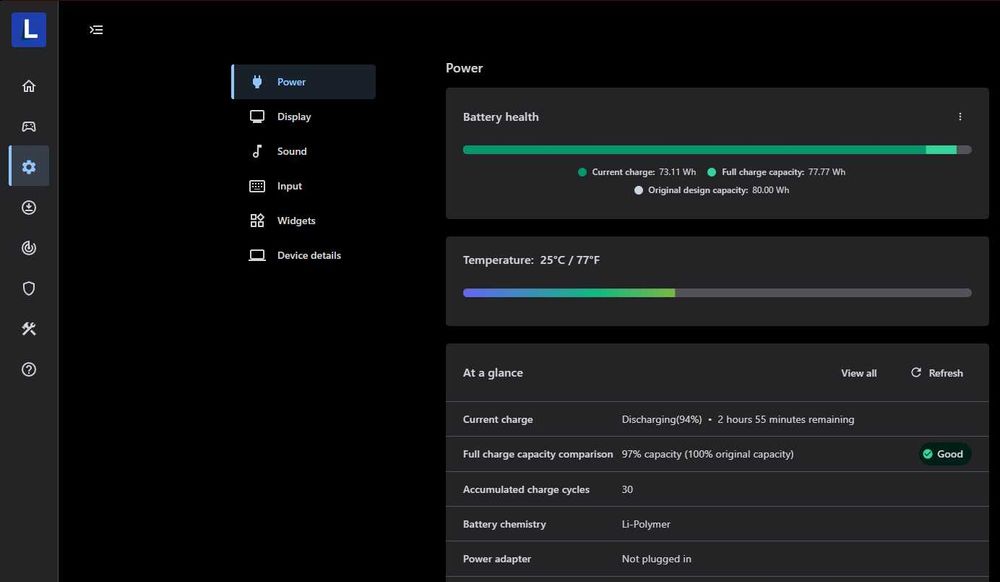The height and width of the screenshot is (582, 1000).
Task: Click the music note icon next to Sound
Action: [257, 151]
